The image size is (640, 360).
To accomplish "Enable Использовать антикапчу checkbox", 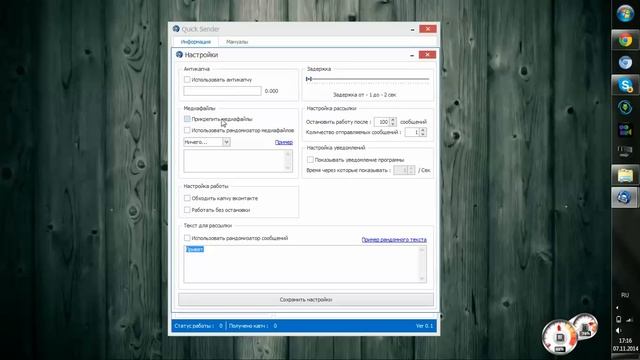I will click(x=187, y=80).
